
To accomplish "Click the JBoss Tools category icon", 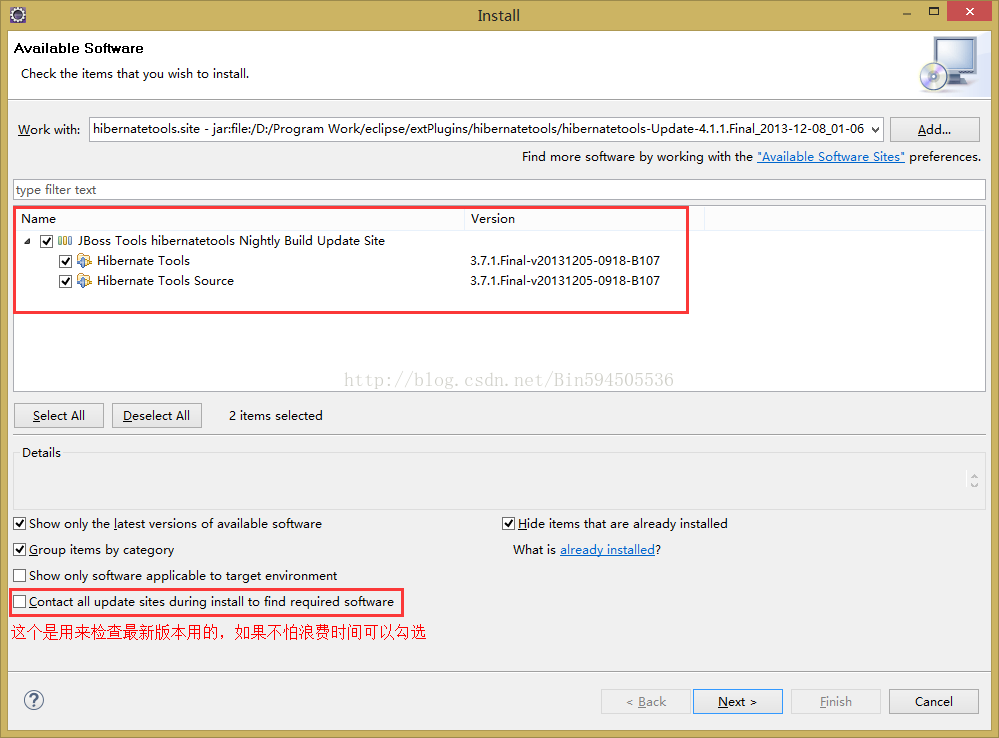I will [65, 241].
